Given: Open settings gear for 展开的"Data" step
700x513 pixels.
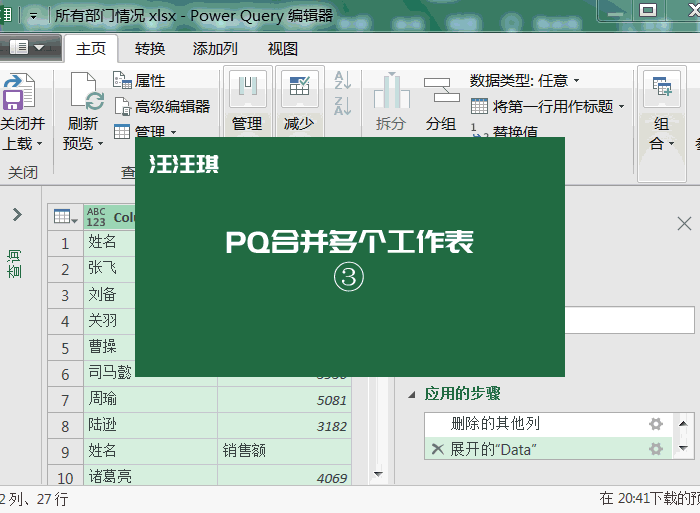Looking at the screenshot, I should click(x=655, y=449).
